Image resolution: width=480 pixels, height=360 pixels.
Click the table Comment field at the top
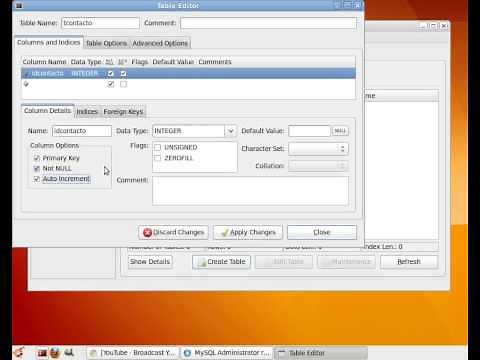click(x=268, y=23)
